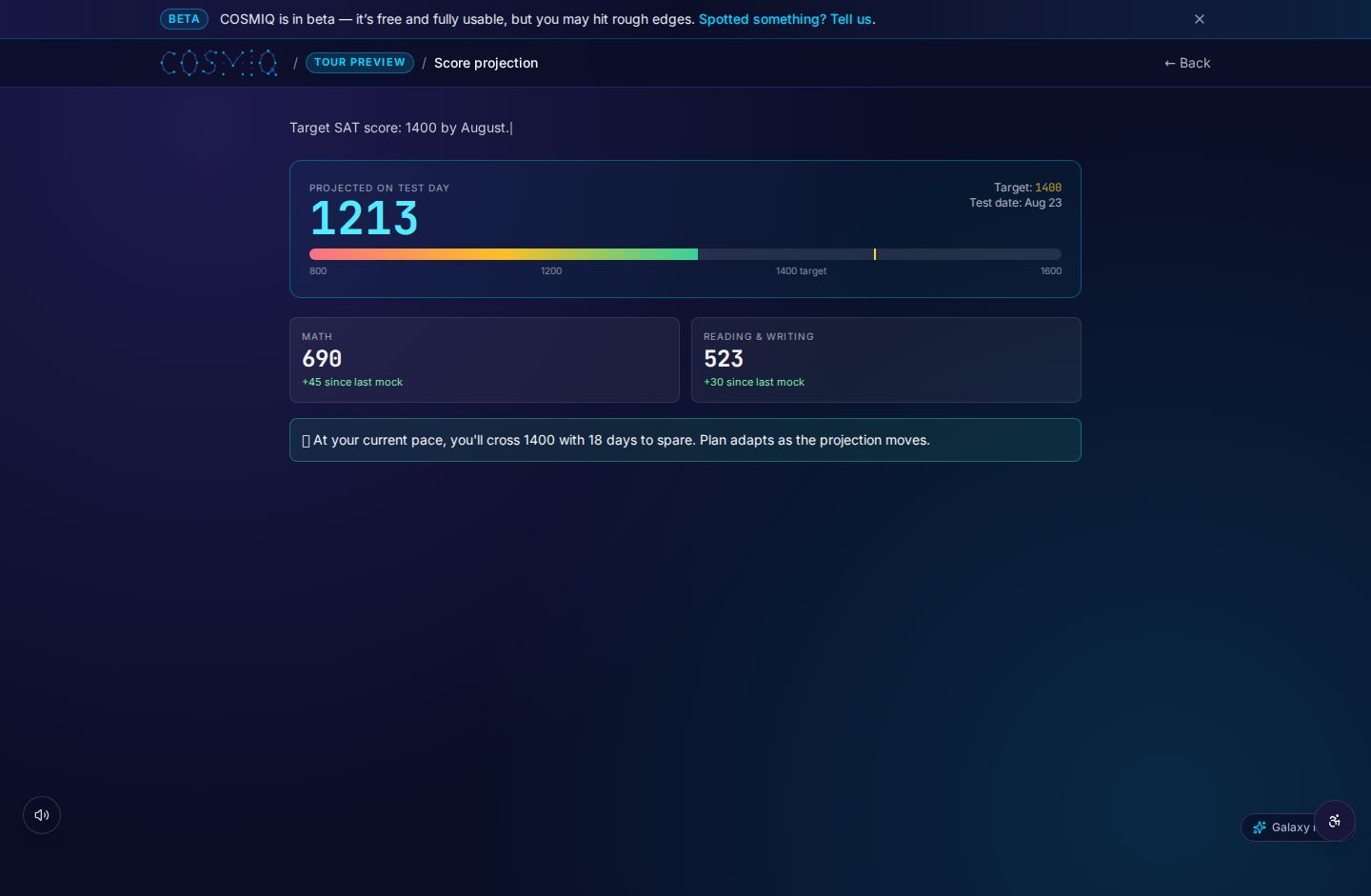This screenshot has height=896, width=1371.
Task: Select the TOUR PREVIEW breadcrumb badge
Action: (x=360, y=63)
